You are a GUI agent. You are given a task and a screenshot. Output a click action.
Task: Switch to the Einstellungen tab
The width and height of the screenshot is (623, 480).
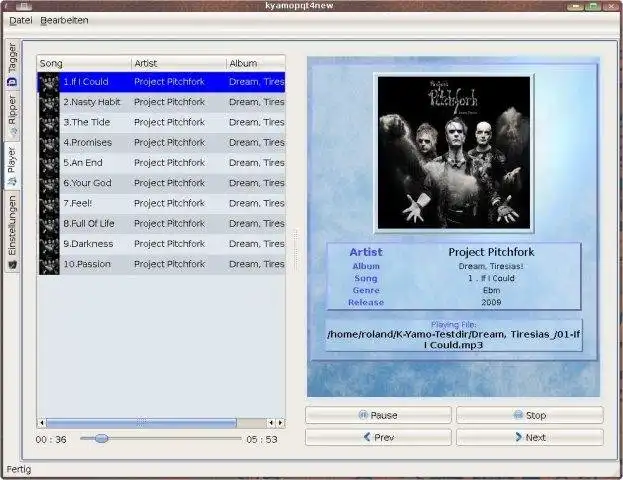12,232
